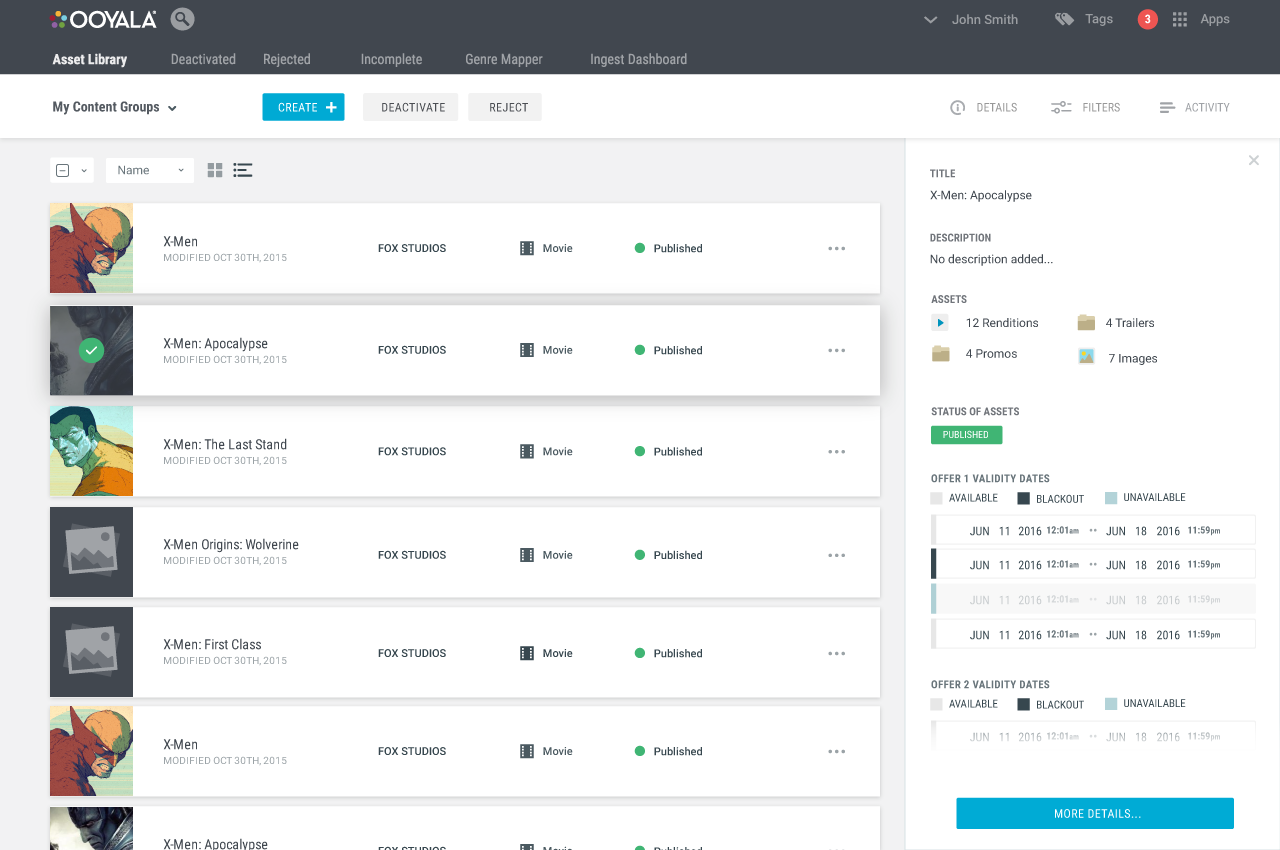Screen dimensions: 1280x850
Task: Switch to list view layout
Action: pos(242,170)
